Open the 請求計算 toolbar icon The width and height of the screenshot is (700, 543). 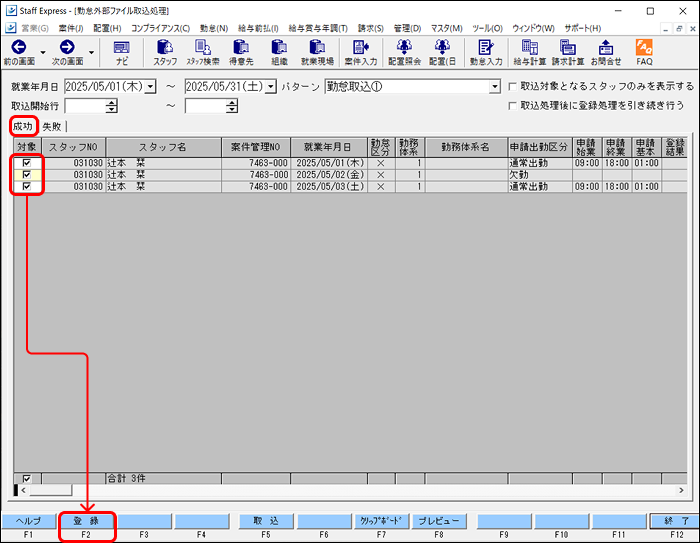tap(568, 47)
